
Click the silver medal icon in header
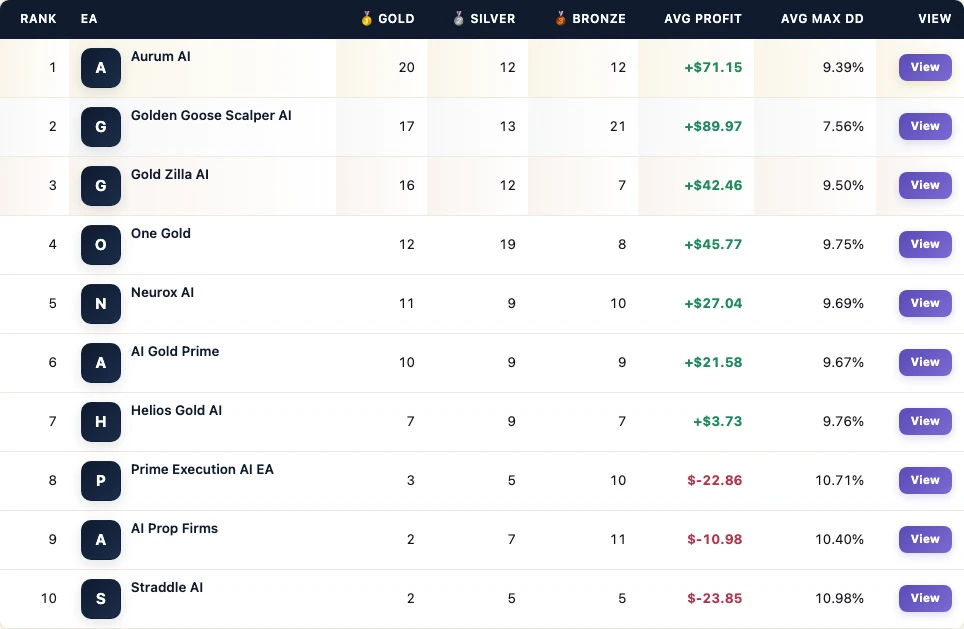(459, 18)
